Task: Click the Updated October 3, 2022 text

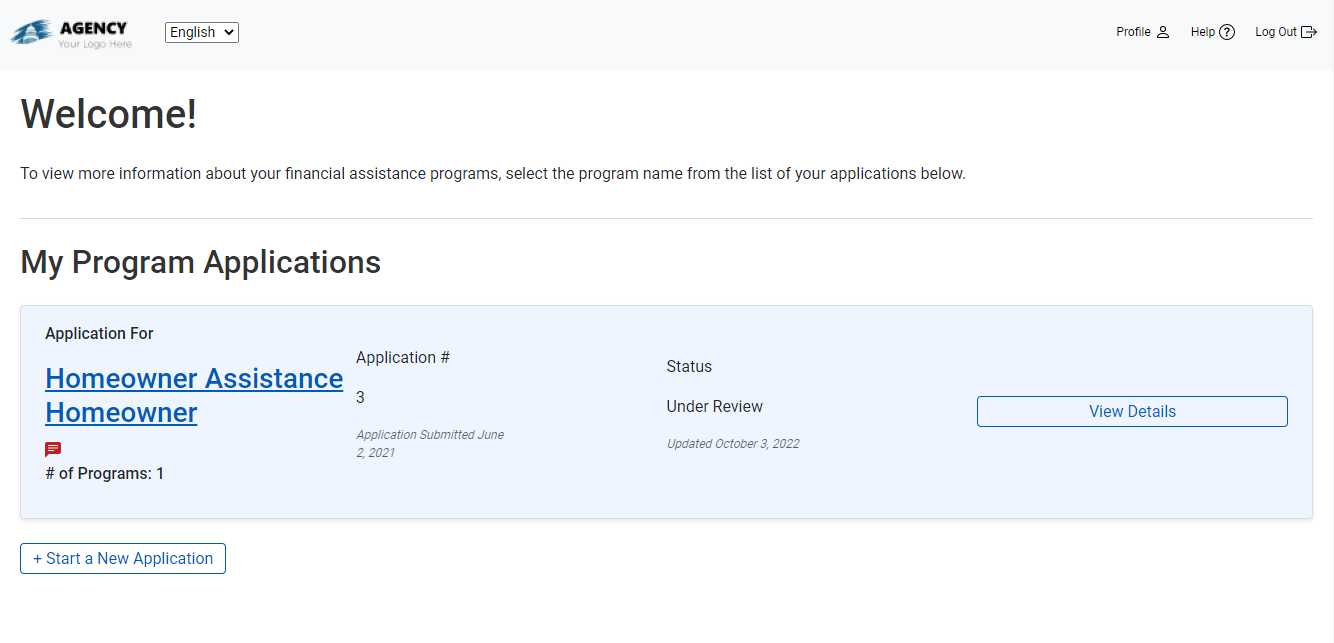Action: point(733,444)
